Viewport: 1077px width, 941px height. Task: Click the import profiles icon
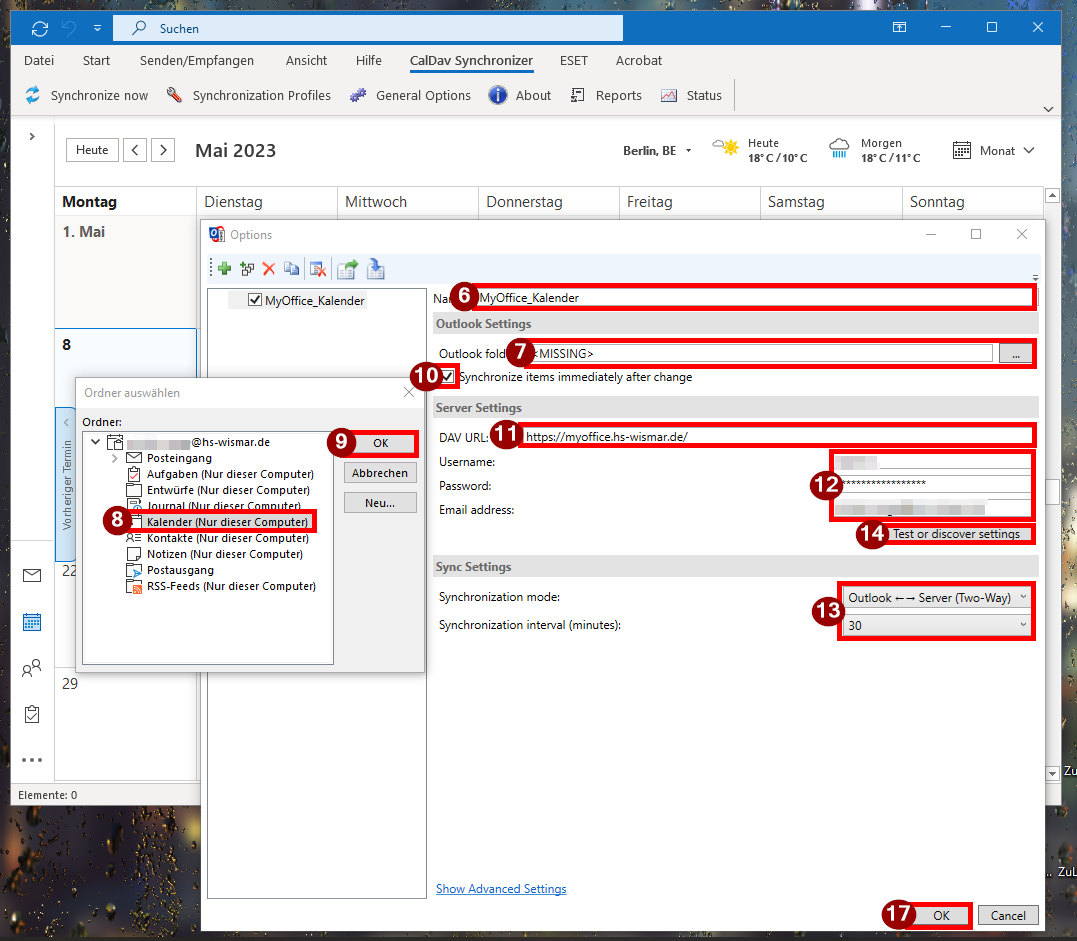[x=375, y=269]
